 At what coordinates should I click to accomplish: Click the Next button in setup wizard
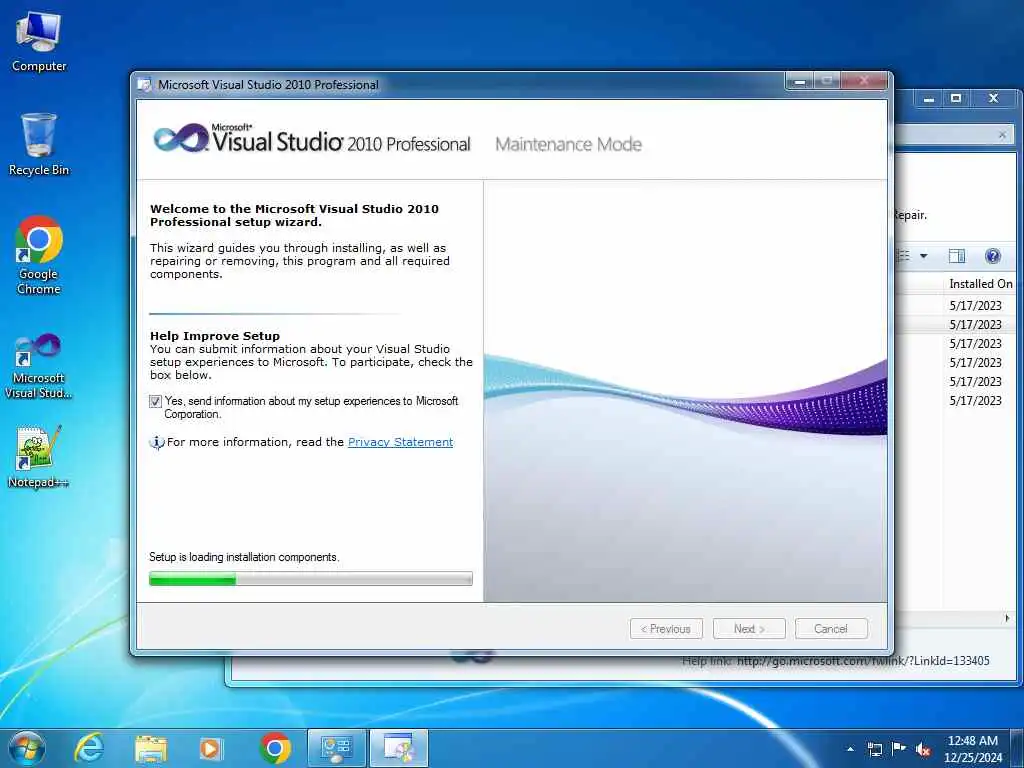(x=749, y=629)
